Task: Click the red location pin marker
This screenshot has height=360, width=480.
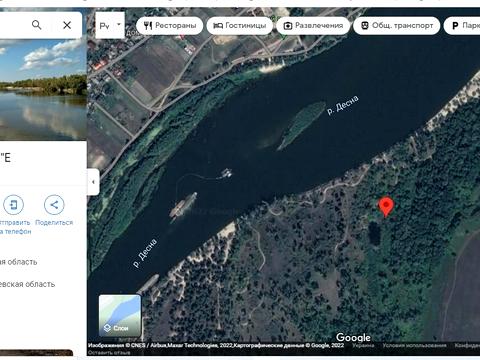Action: point(386,207)
